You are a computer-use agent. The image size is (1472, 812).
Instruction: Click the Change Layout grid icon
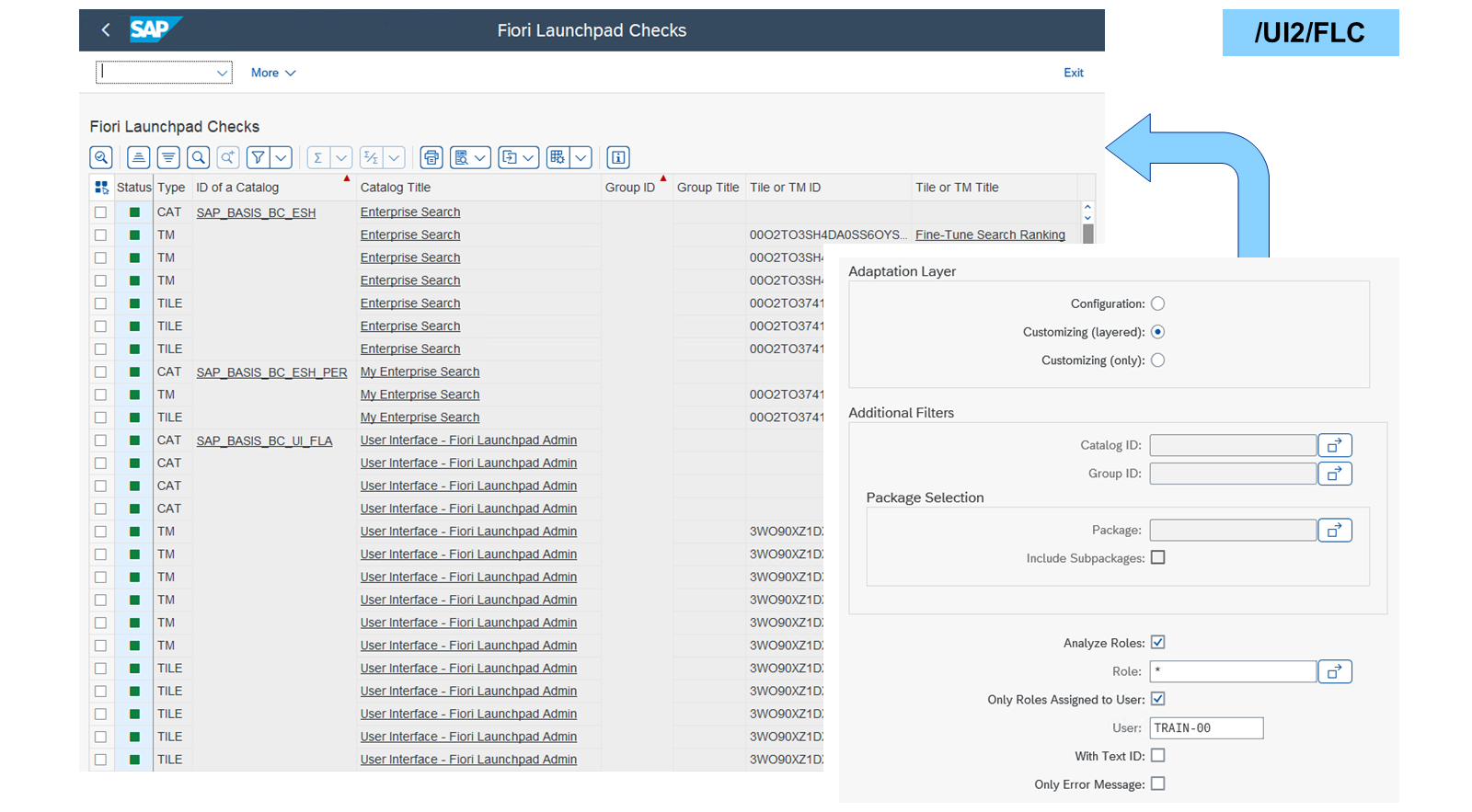[x=558, y=157]
